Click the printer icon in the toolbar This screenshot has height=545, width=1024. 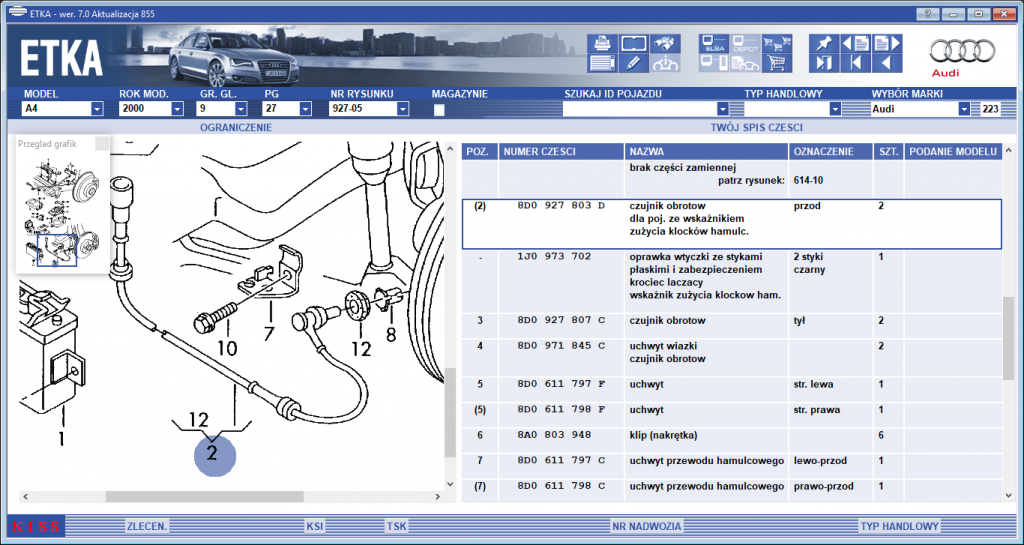coord(602,44)
